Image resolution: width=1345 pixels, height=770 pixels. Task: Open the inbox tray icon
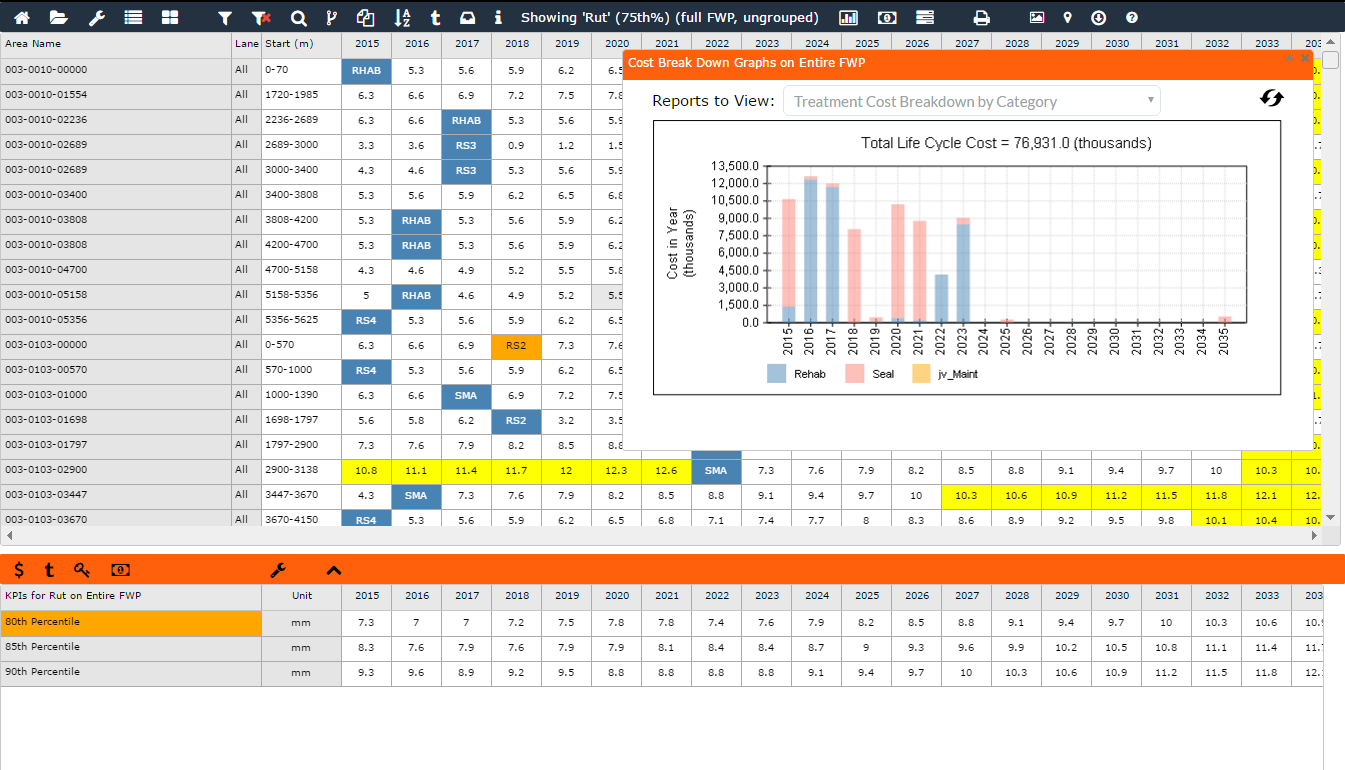tap(467, 18)
